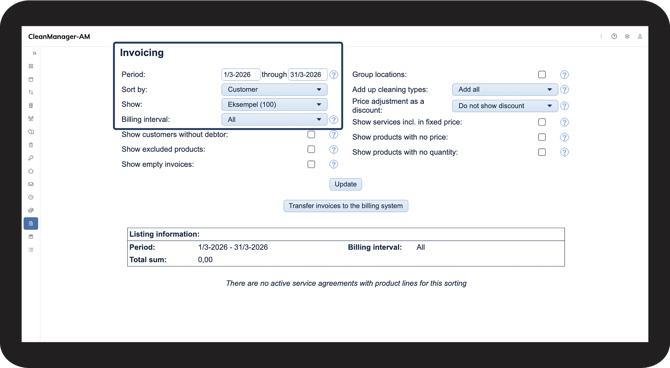Image resolution: width=670 pixels, height=368 pixels.
Task: Click help icon for Show products with no quantity
Action: [x=564, y=152]
